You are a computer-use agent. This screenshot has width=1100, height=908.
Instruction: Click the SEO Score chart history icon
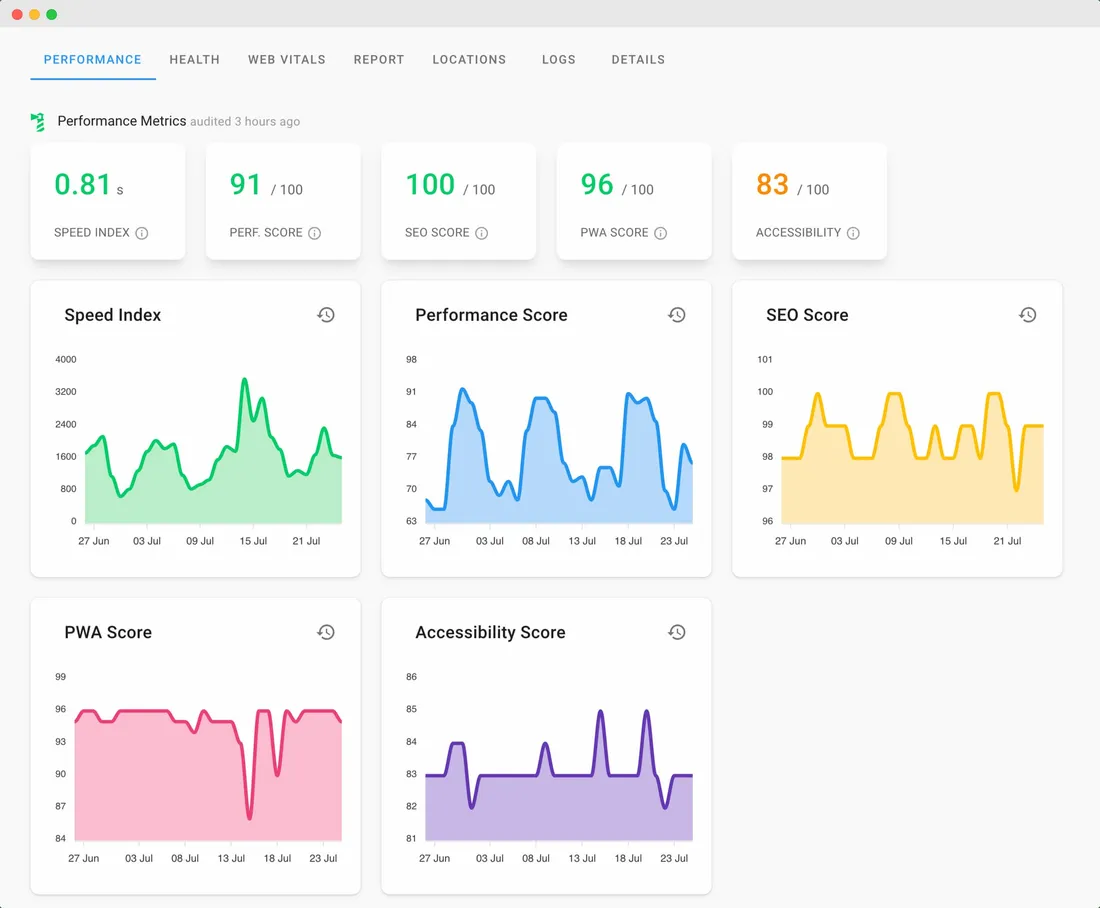point(1028,315)
